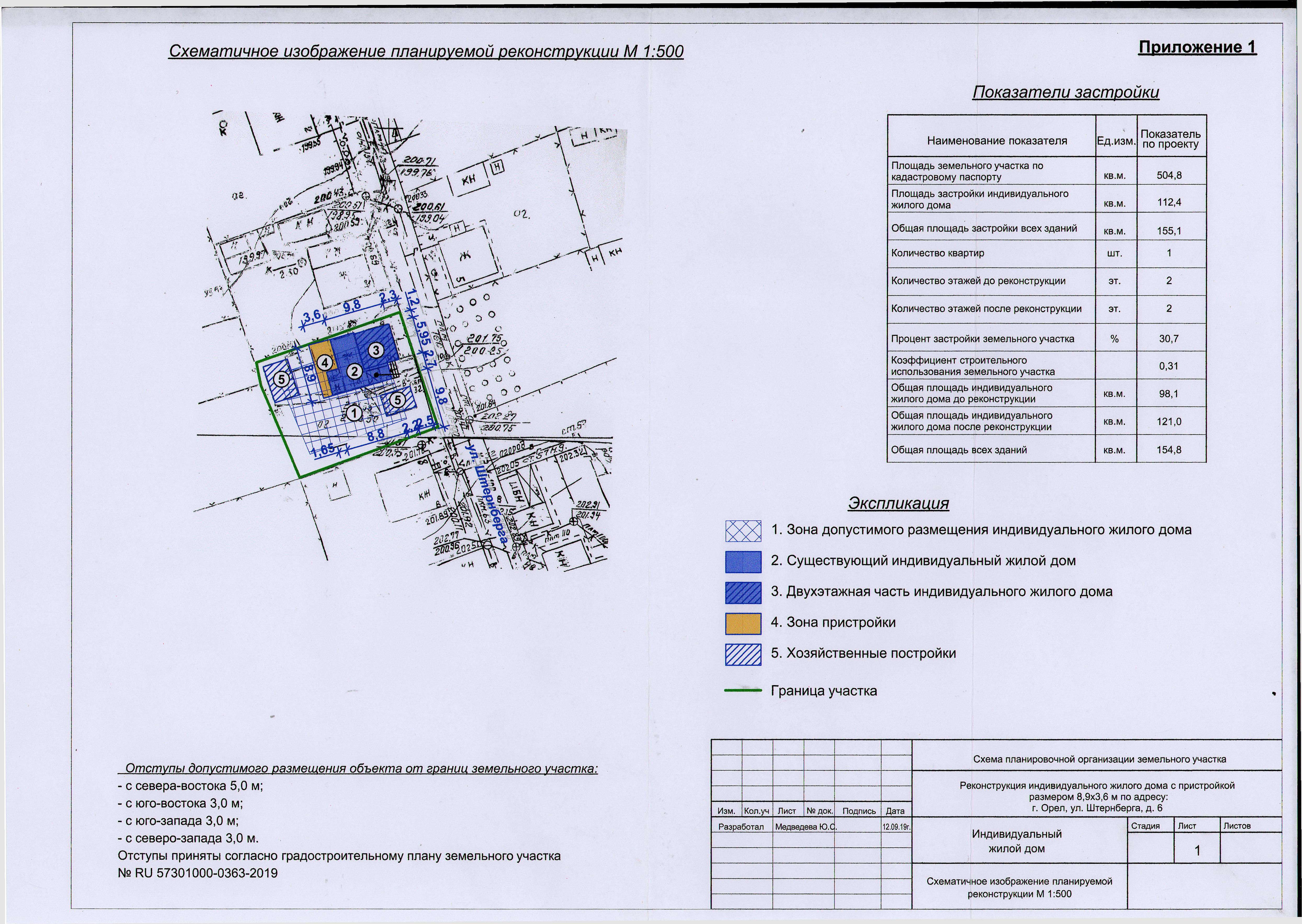Click the 'Подпись' column header in the title block
This screenshot has height=924, width=1302.
(x=859, y=811)
